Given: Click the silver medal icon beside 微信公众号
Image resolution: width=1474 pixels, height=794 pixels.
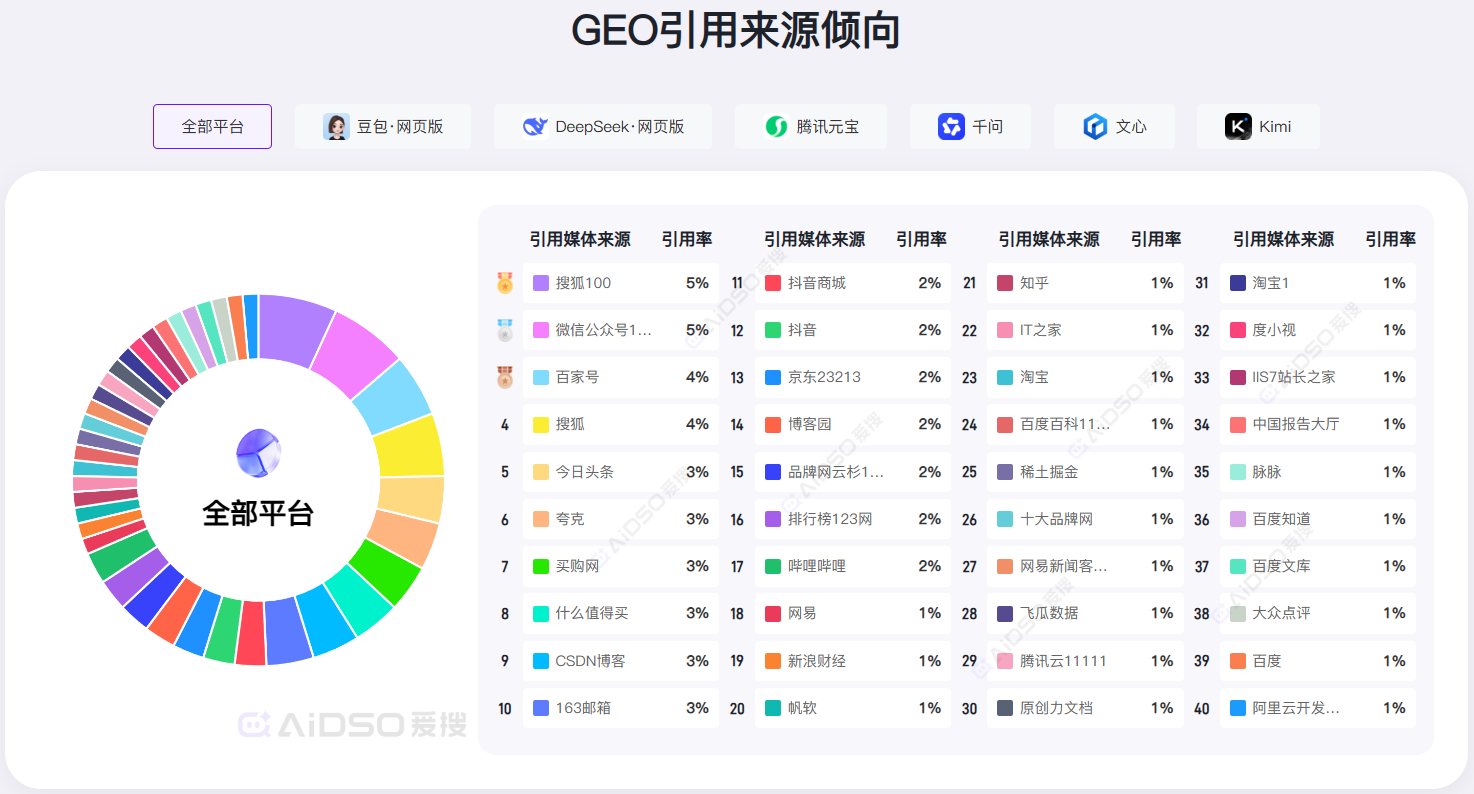Looking at the screenshot, I should [505, 330].
